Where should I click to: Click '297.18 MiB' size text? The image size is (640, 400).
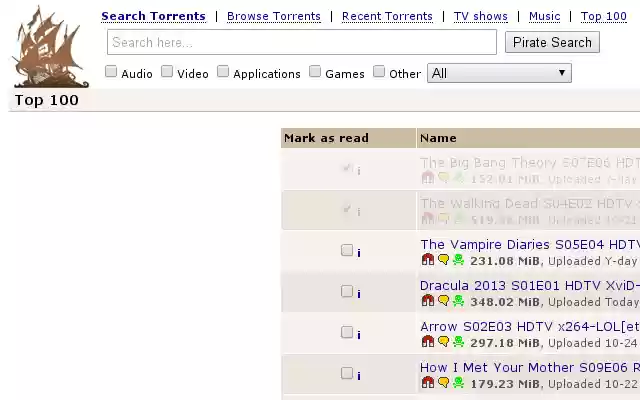tap(505, 343)
